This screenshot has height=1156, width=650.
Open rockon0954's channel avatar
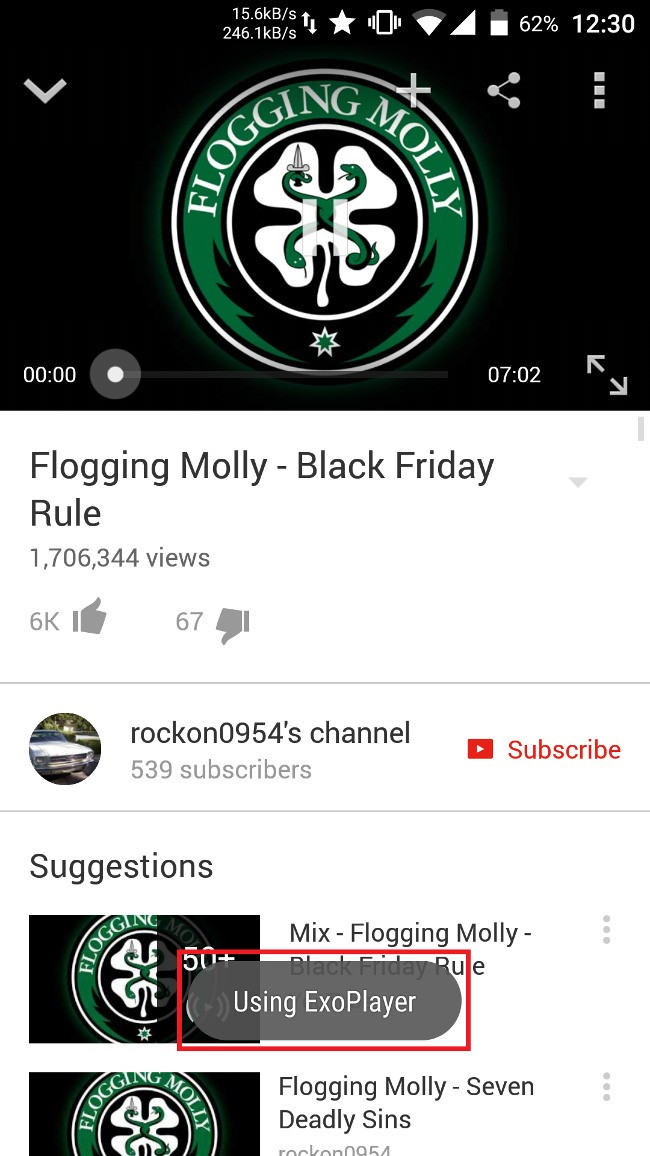coord(65,748)
